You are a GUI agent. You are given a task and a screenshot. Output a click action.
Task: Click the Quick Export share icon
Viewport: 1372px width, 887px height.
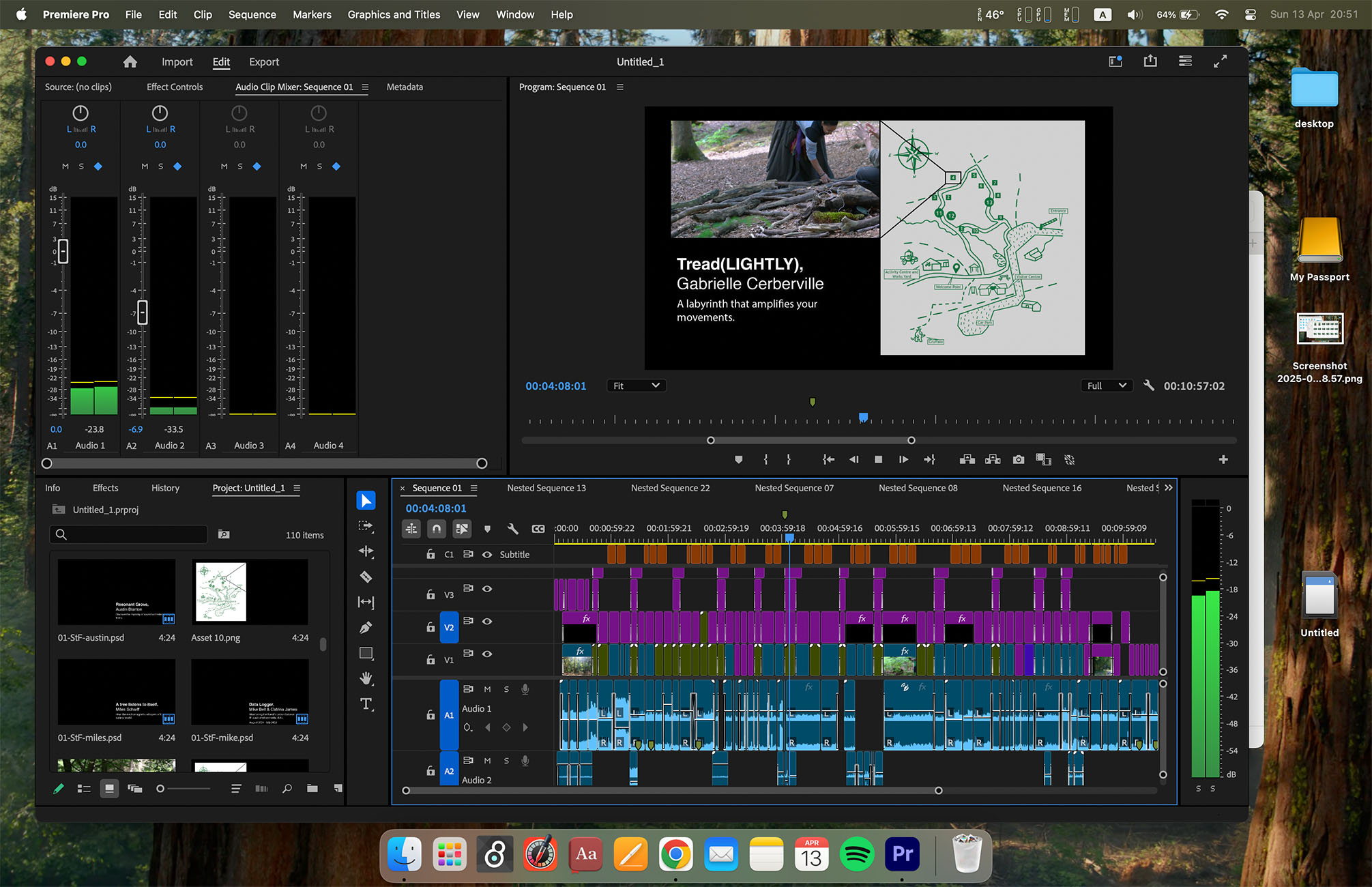click(x=1150, y=61)
